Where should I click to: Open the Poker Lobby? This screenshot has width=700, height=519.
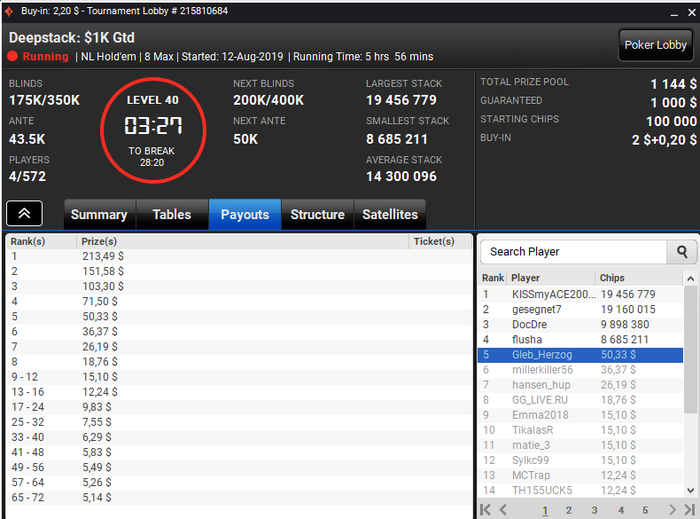(x=655, y=45)
